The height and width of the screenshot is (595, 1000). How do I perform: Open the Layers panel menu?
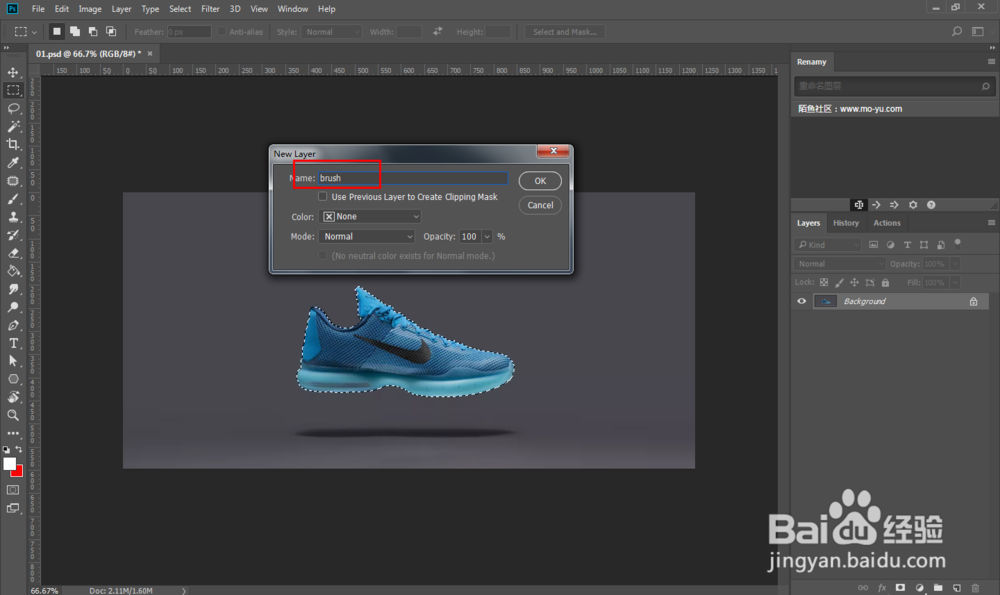click(x=991, y=223)
